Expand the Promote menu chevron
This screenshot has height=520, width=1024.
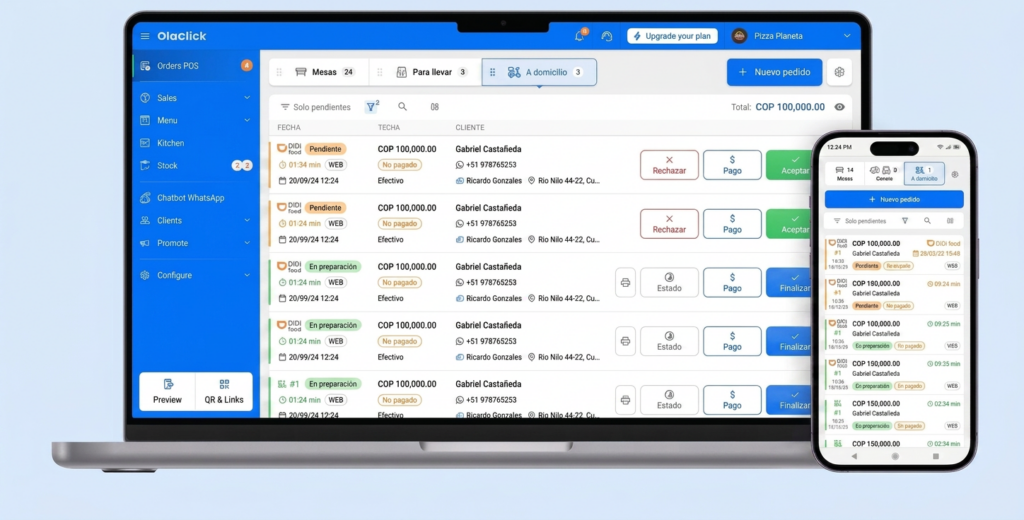click(247, 243)
